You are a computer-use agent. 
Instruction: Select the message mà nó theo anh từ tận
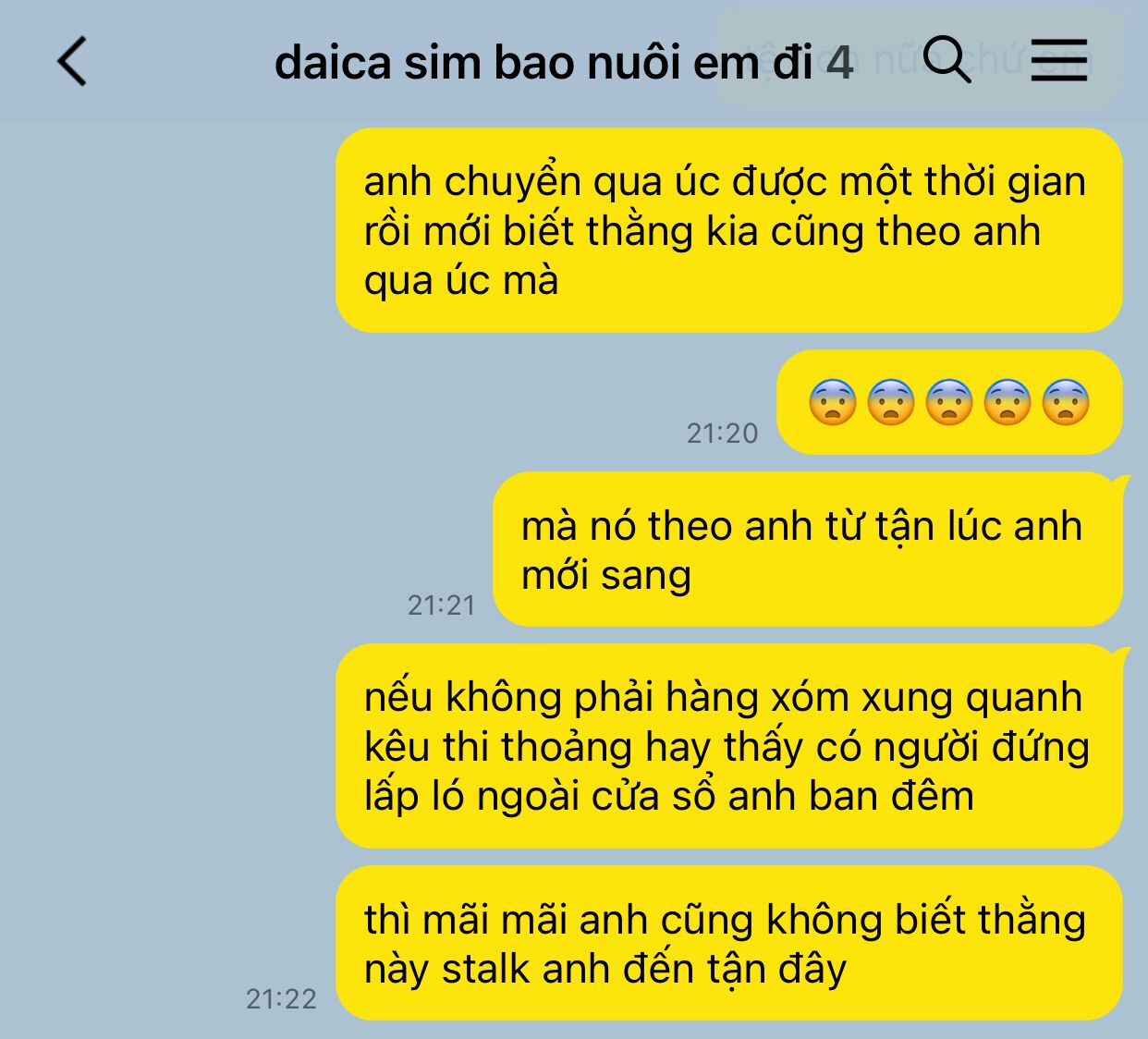point(809,549)
